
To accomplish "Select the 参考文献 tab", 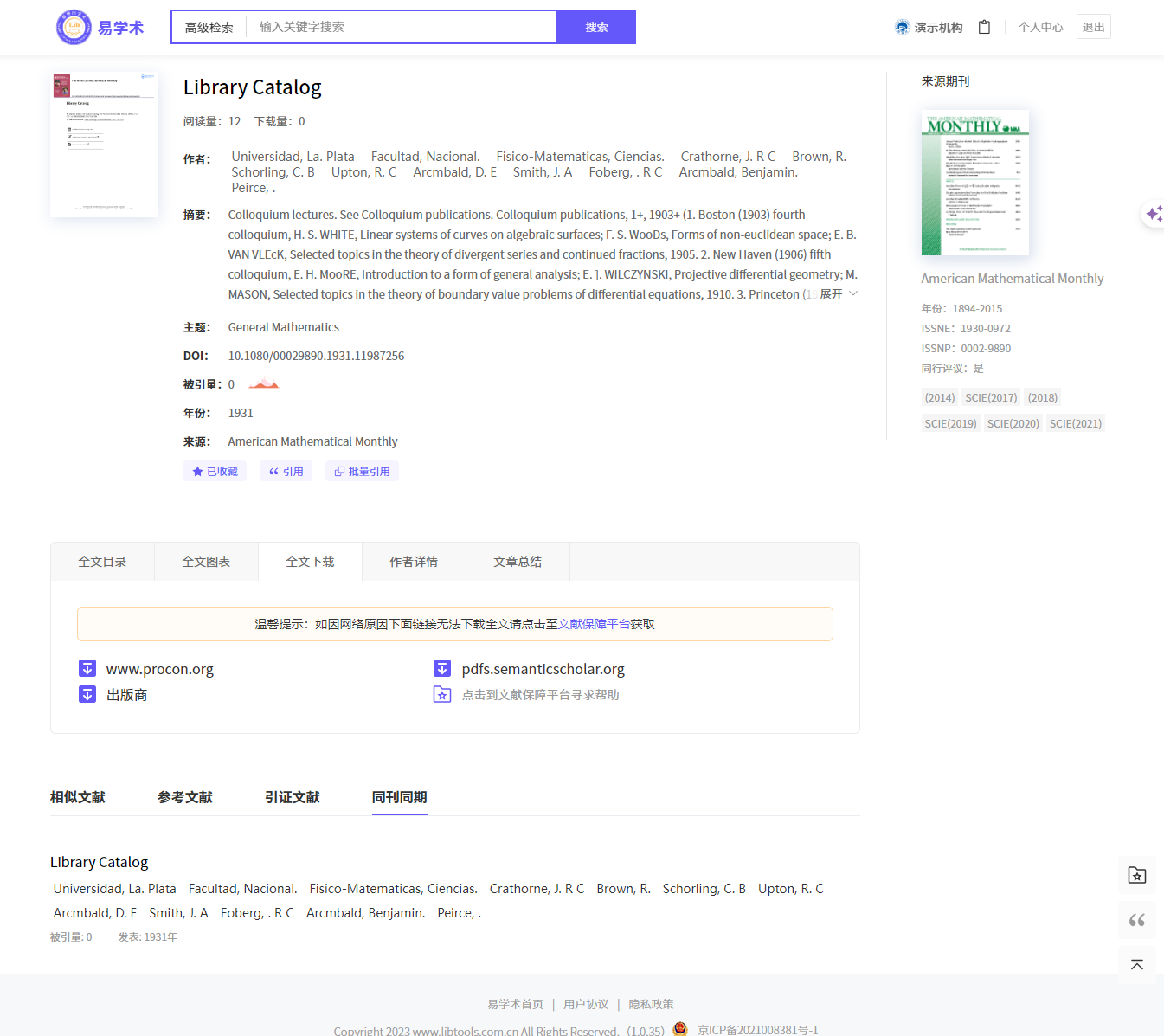I will point(184,797).
